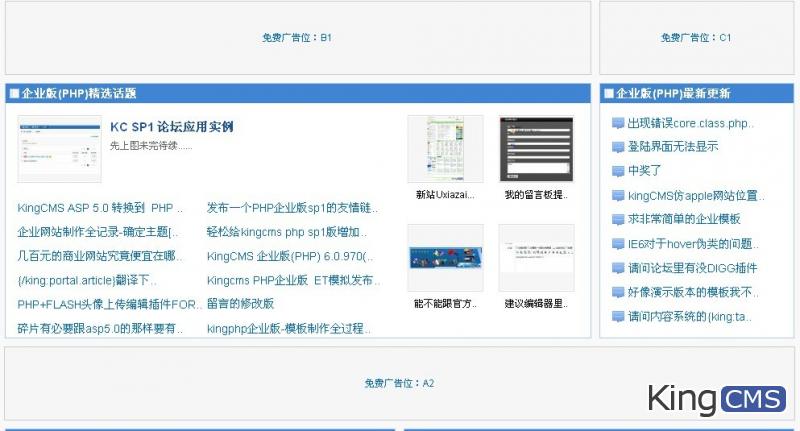Open topic PHP+FLASH头像上传编辑插件FOR
800x431 pixels.
click(110, 305)
